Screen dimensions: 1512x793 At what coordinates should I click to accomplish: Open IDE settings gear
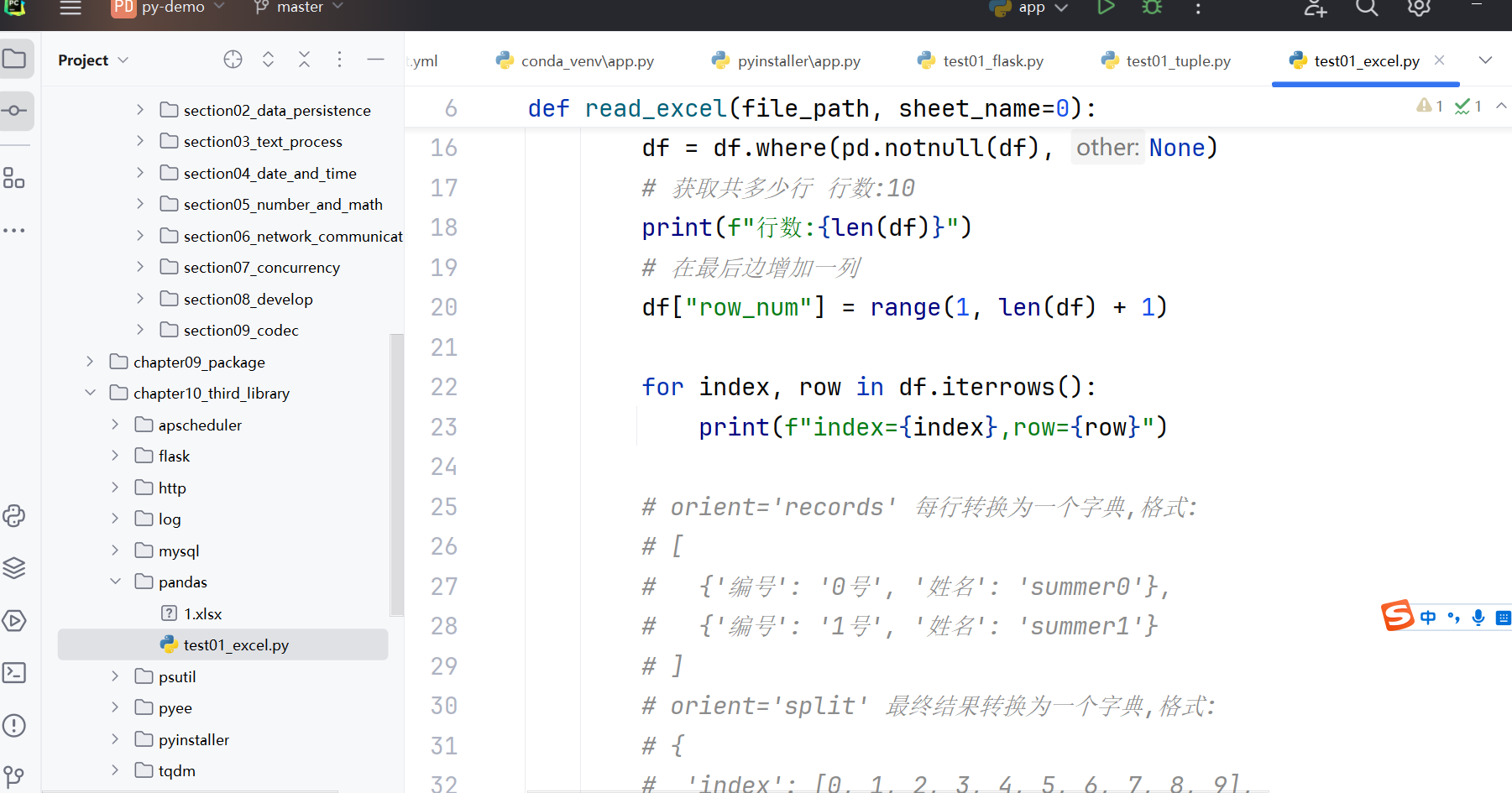[x=1419, y=8]
